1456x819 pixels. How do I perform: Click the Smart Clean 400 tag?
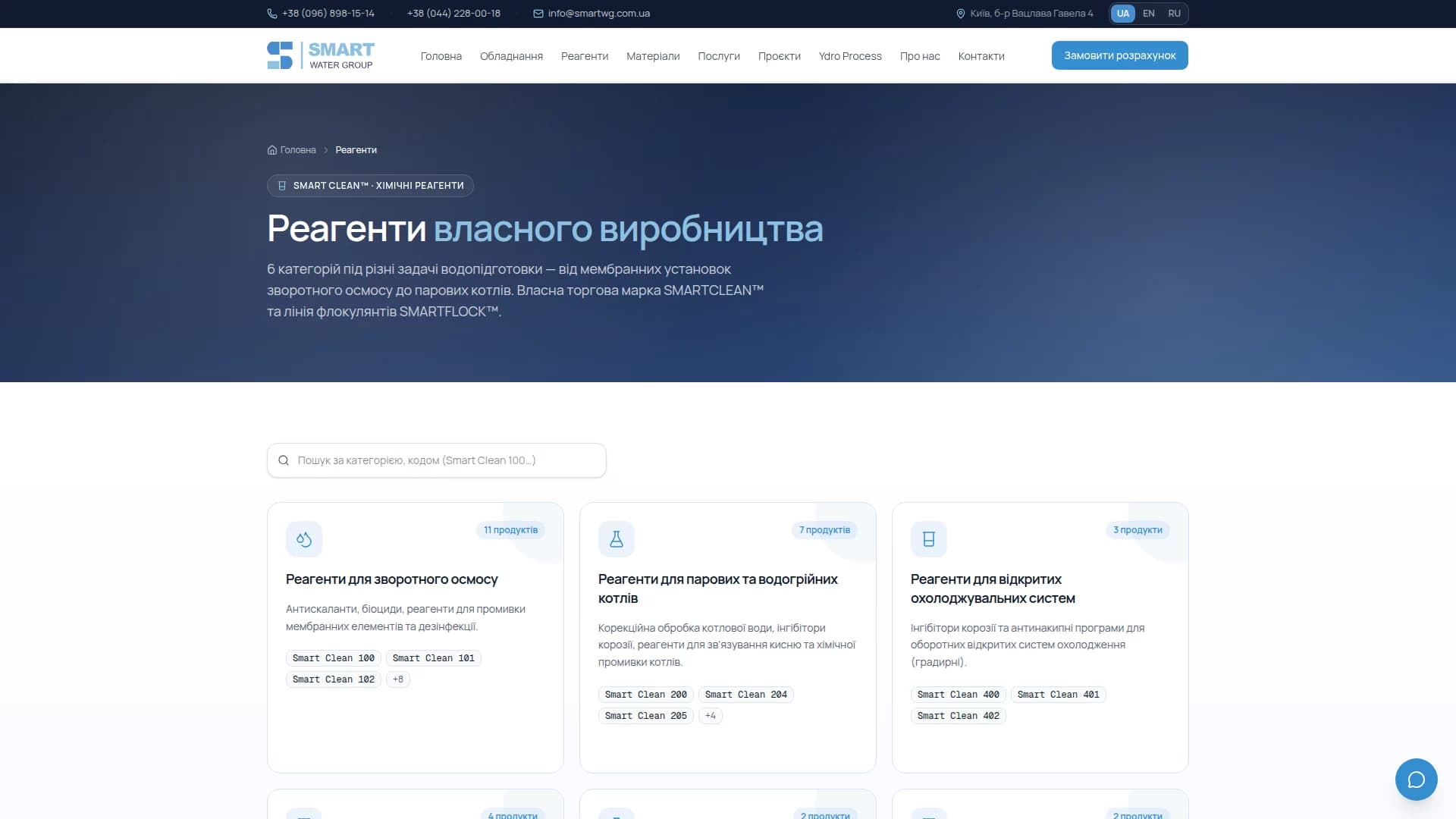[959, 695]
